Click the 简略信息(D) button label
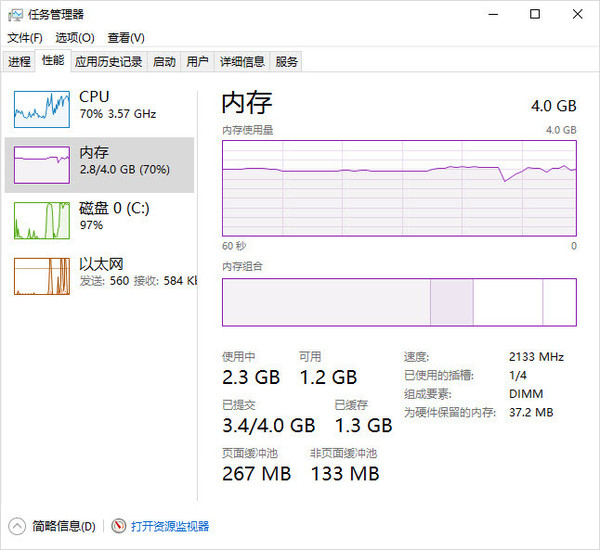This screenshot has height=550, width=600. 63,526
